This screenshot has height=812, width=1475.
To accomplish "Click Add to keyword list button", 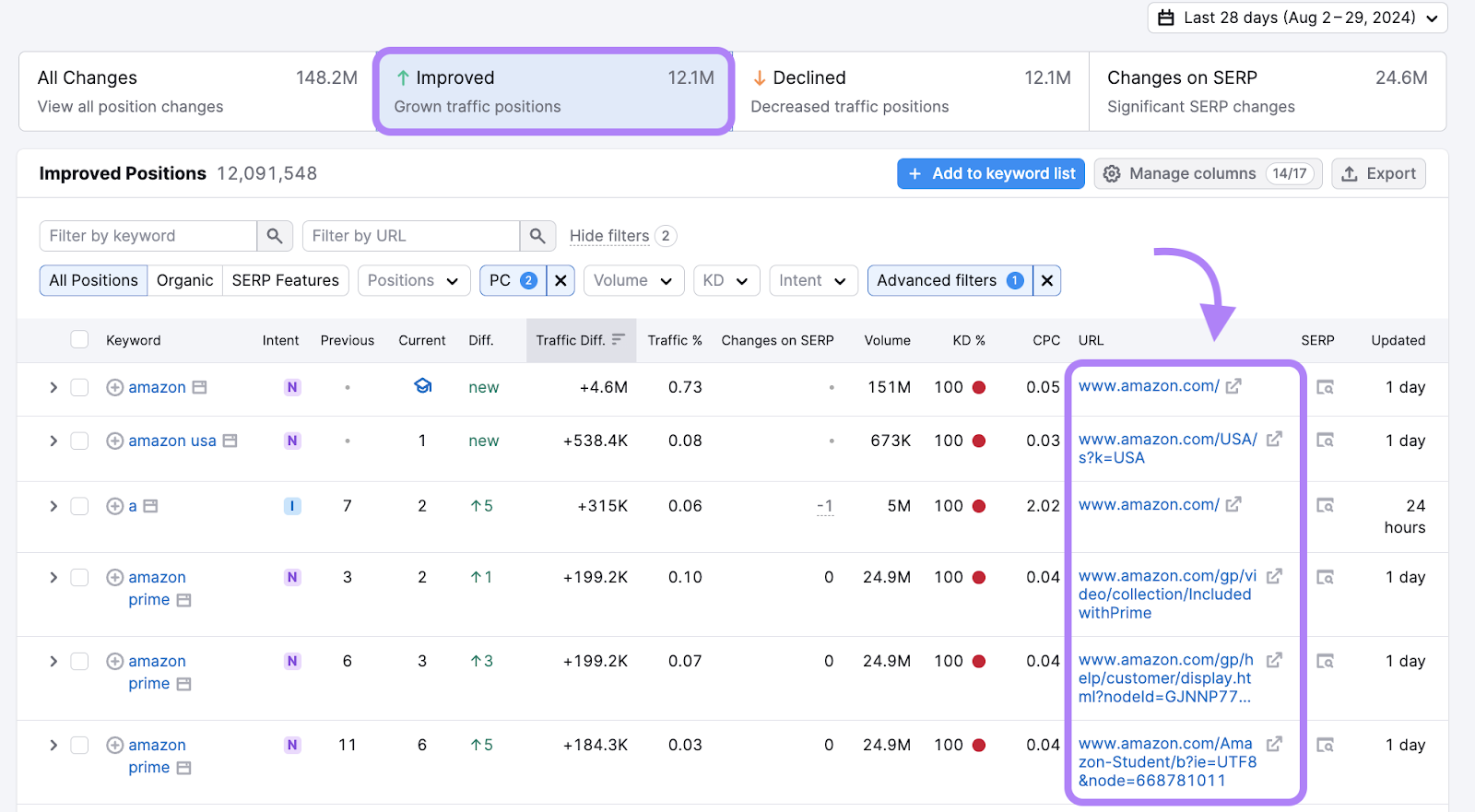I will [x=991, y=174].
